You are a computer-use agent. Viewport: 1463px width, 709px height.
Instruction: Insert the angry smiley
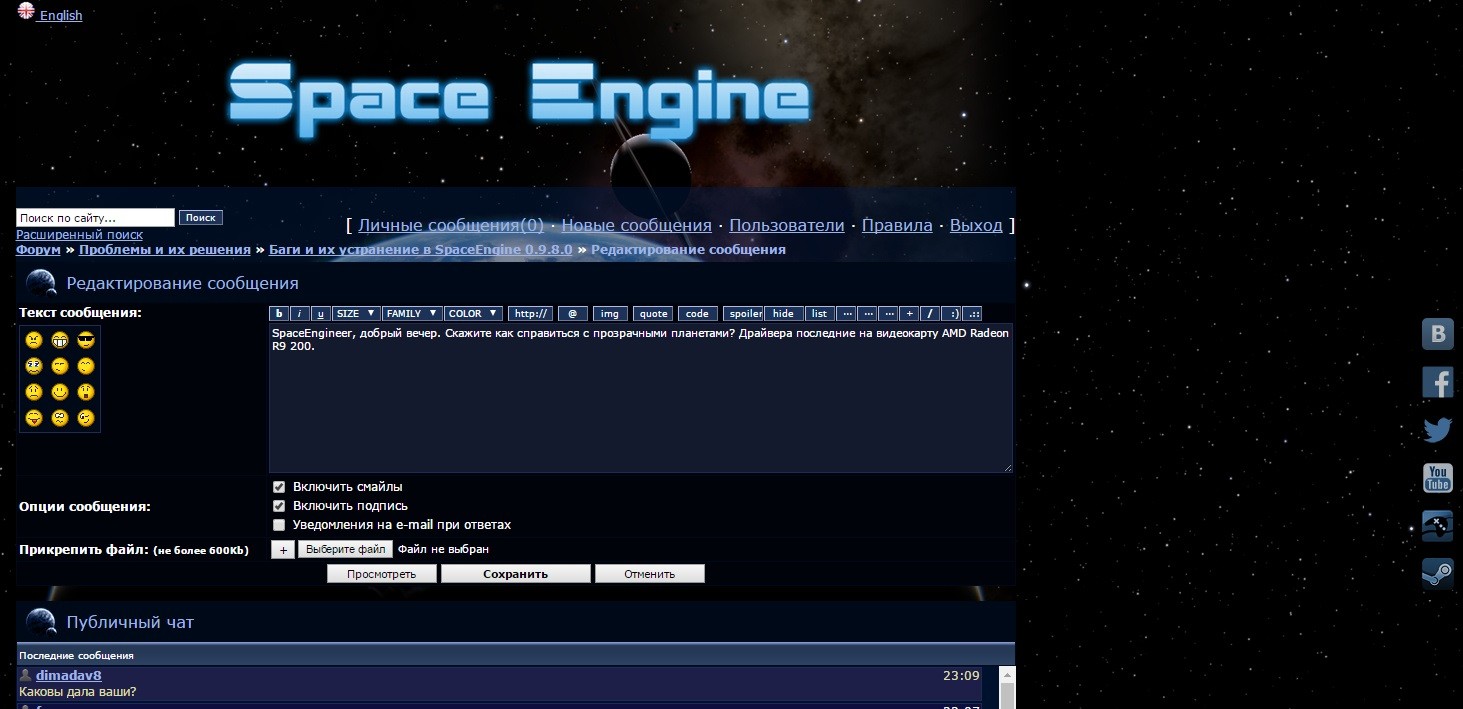pos(34,340)
